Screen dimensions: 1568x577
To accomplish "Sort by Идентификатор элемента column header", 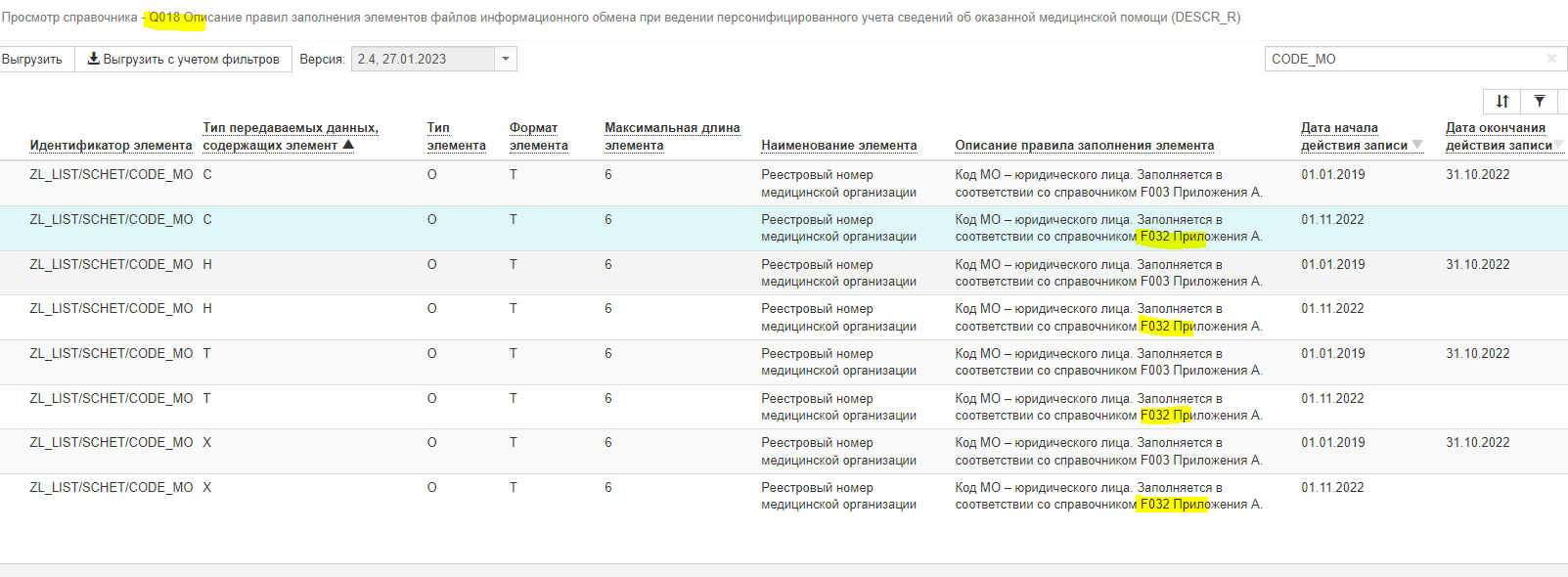I will 111,146.
